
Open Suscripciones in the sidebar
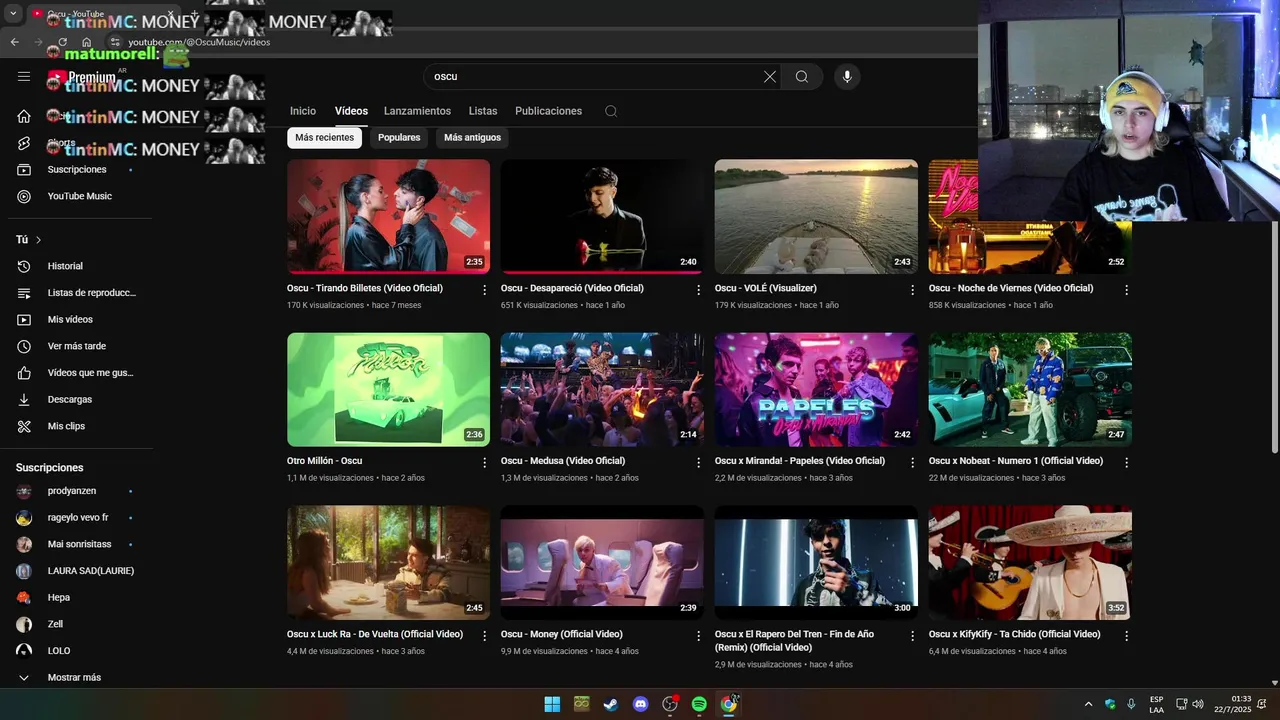[77, 169]
